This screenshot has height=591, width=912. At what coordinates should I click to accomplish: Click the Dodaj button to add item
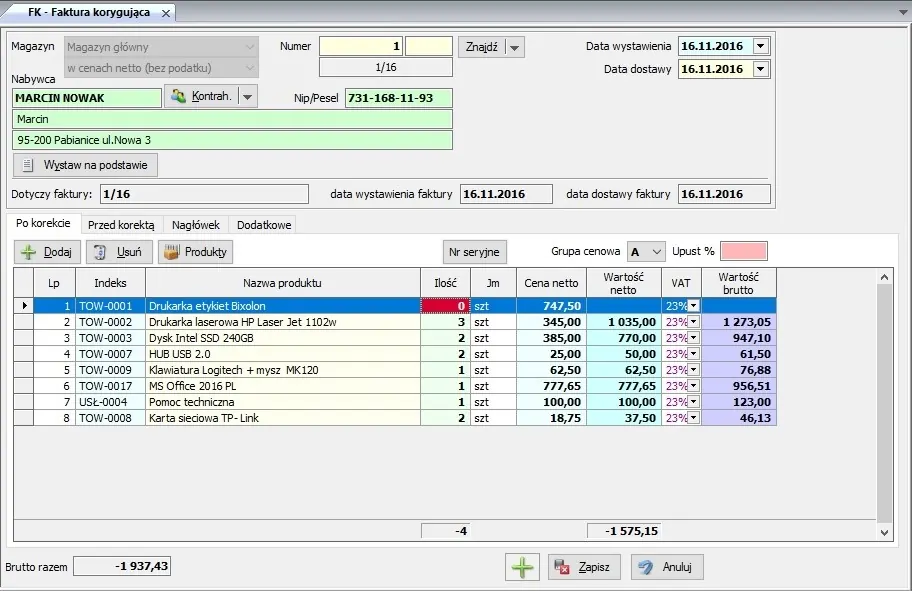point(47,252)
